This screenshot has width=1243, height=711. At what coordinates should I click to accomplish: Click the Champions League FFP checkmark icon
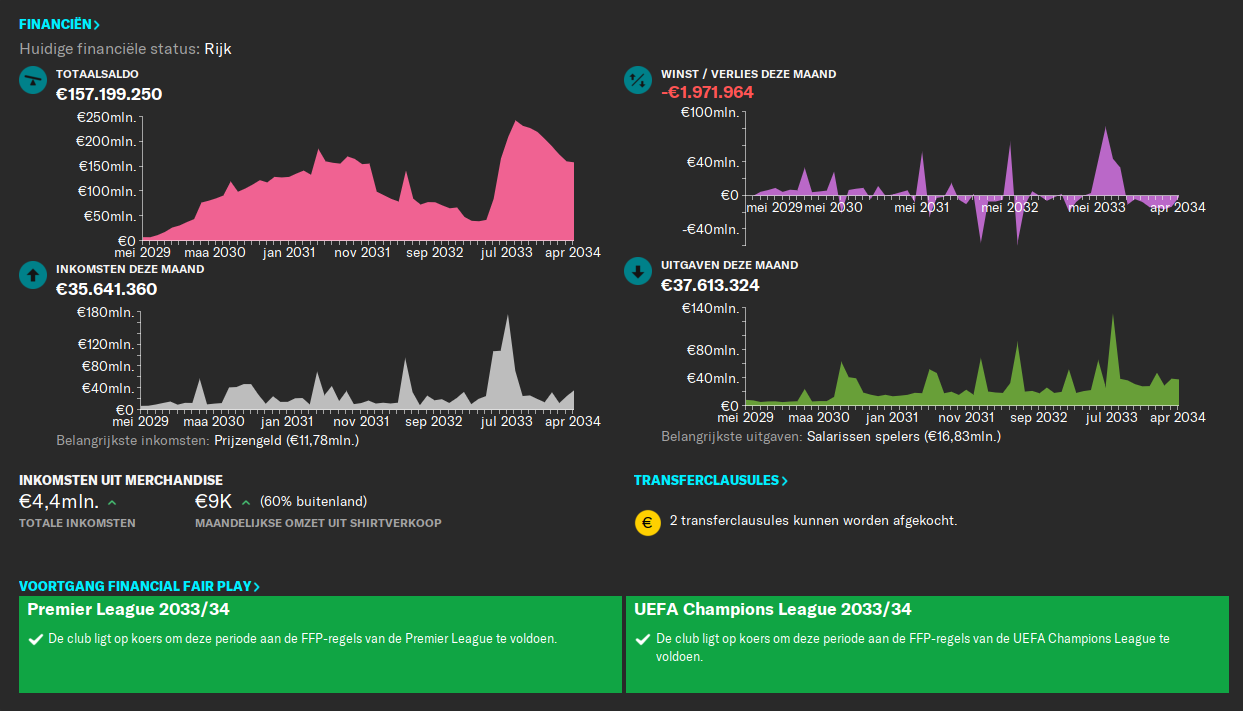(x=643, y=639)
